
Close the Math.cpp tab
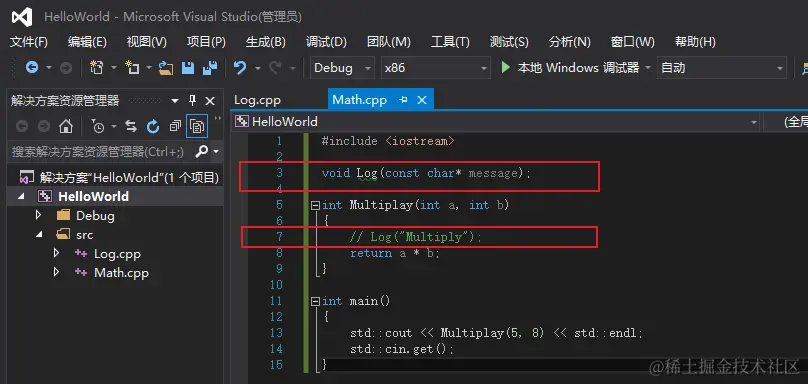click(x=422, y=100)
